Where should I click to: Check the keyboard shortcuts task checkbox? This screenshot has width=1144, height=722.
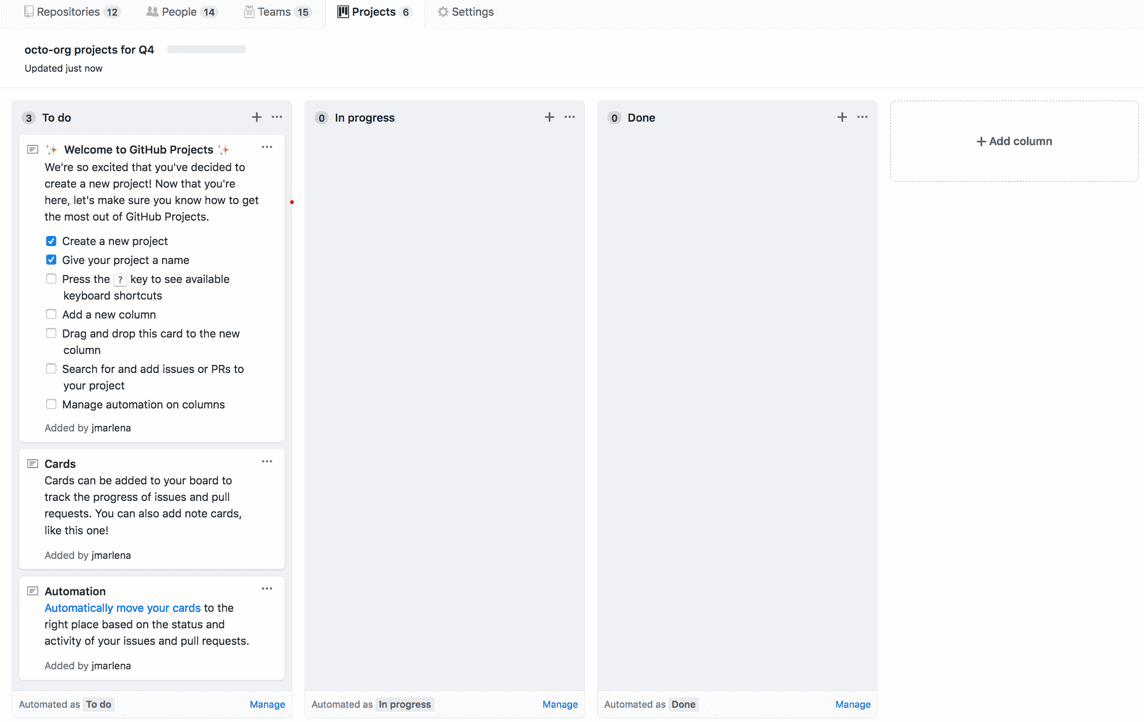tap(51, 279)
